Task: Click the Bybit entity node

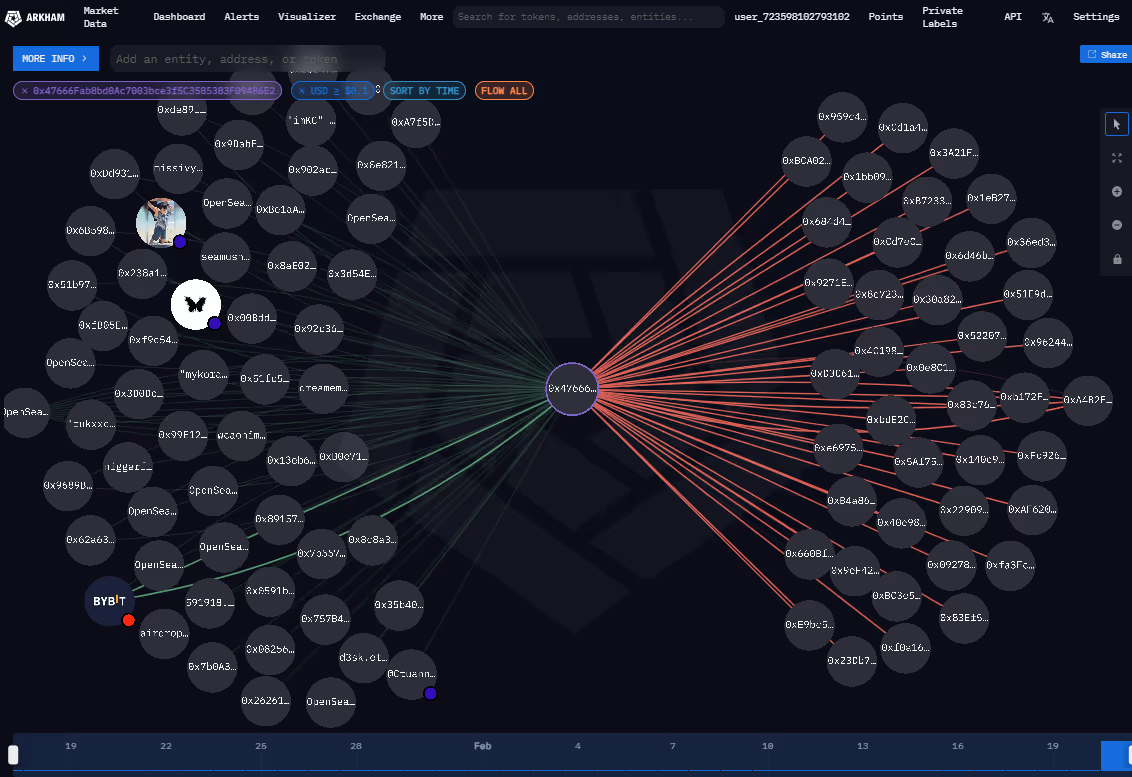Action: pos(110,601)
